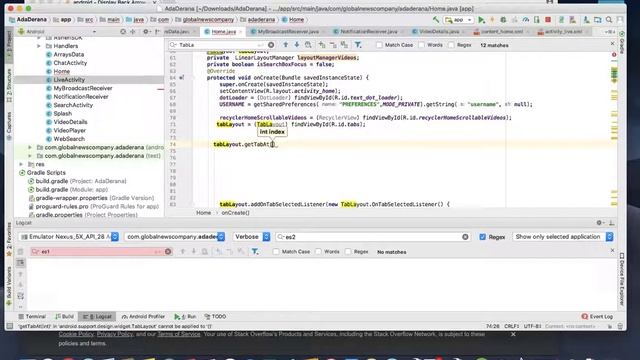Click the Search Everywhere magnifier icon
The width and height of the screenshot is (640, 360).
click(609, 20)
